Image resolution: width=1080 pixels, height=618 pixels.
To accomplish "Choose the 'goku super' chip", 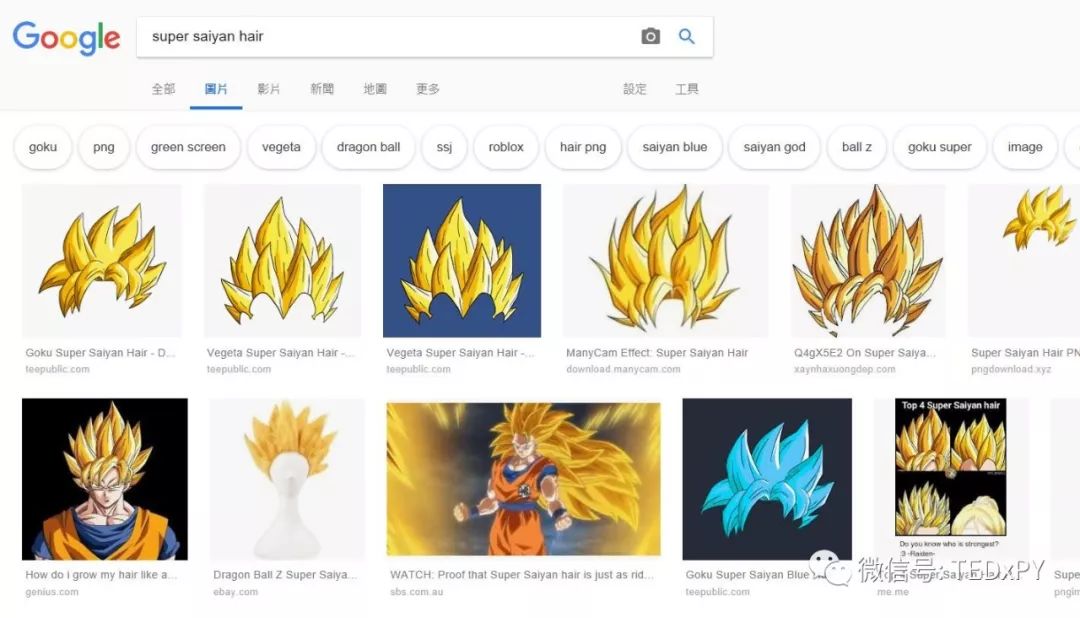I will [939, 147].
